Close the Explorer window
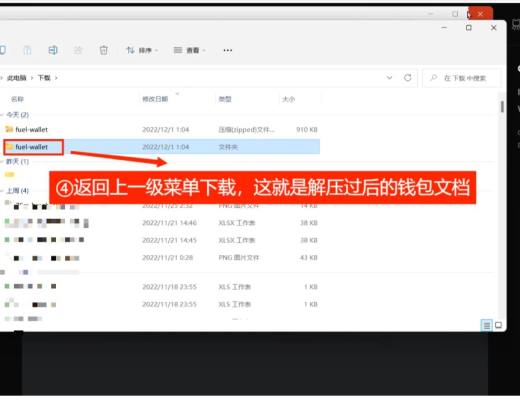Screen dimensions: 520x400 point(494,28)
